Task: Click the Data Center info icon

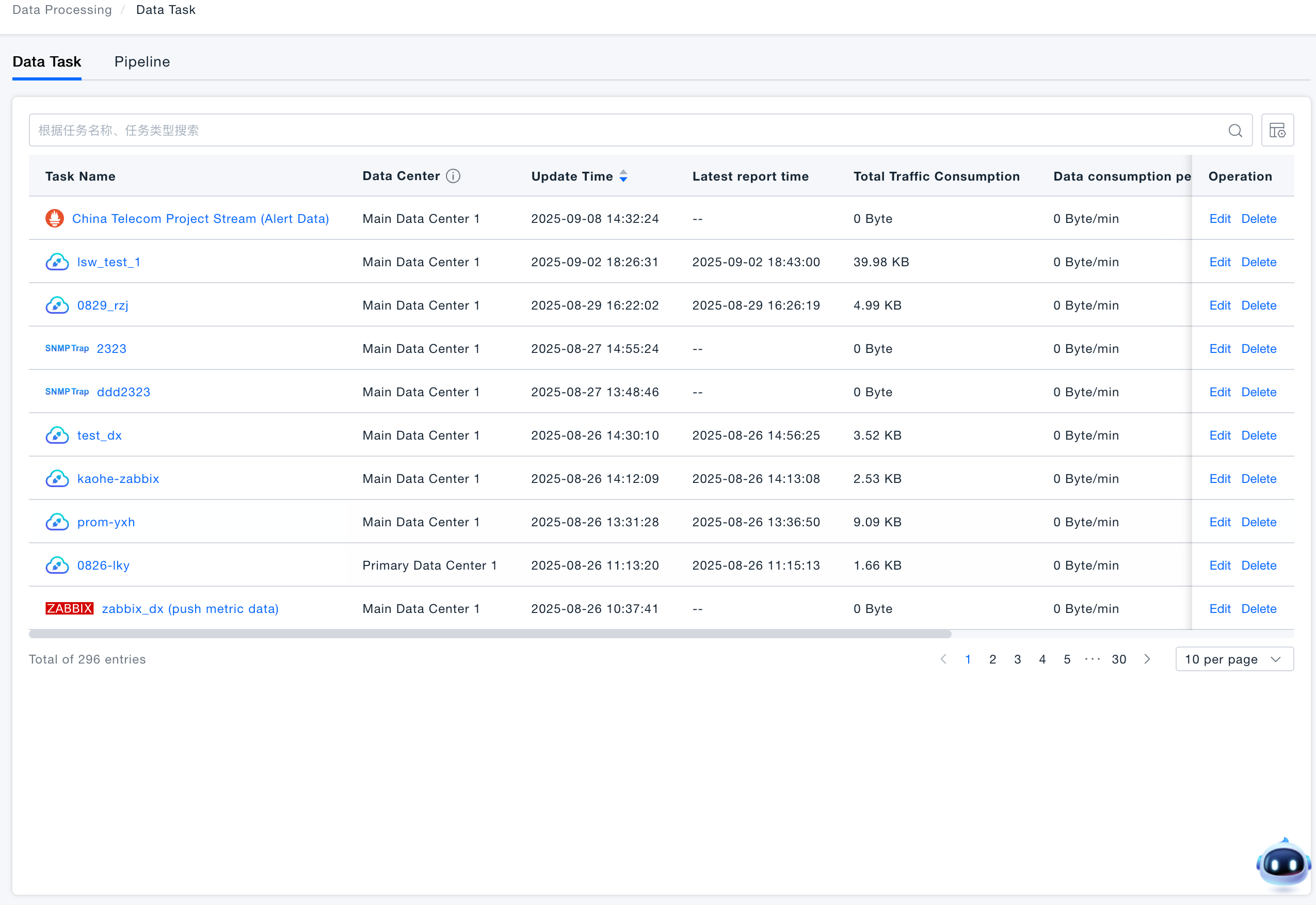Action: [x=453, y=176]
